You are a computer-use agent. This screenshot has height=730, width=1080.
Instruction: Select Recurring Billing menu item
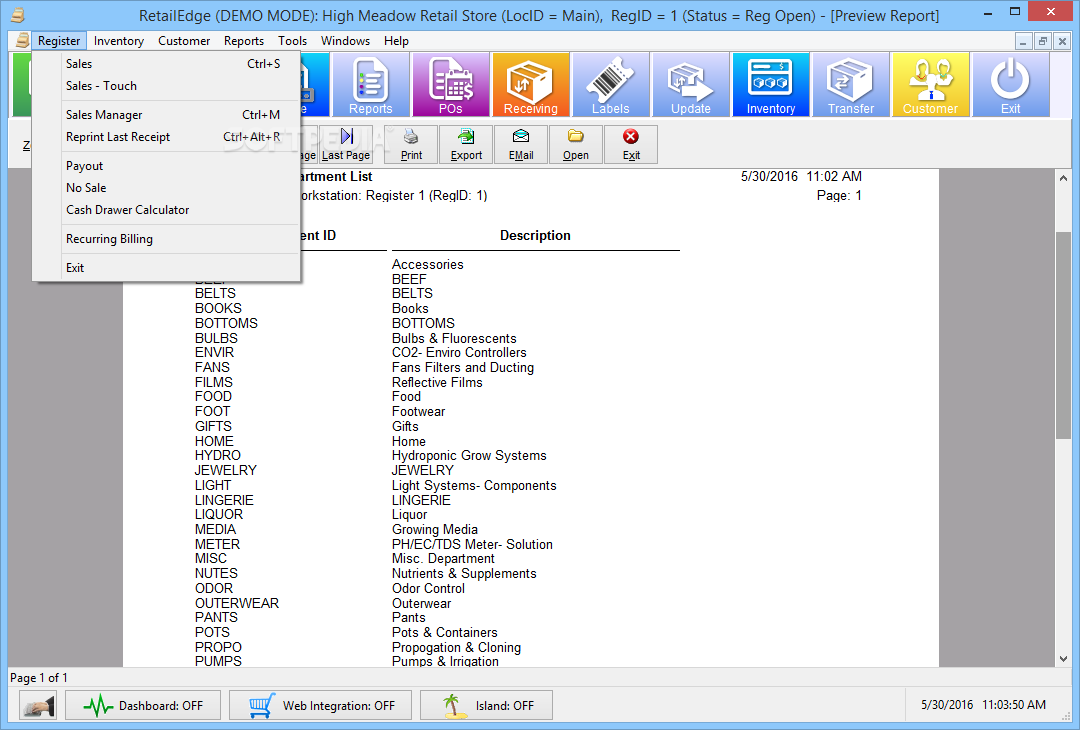(166, 238)
